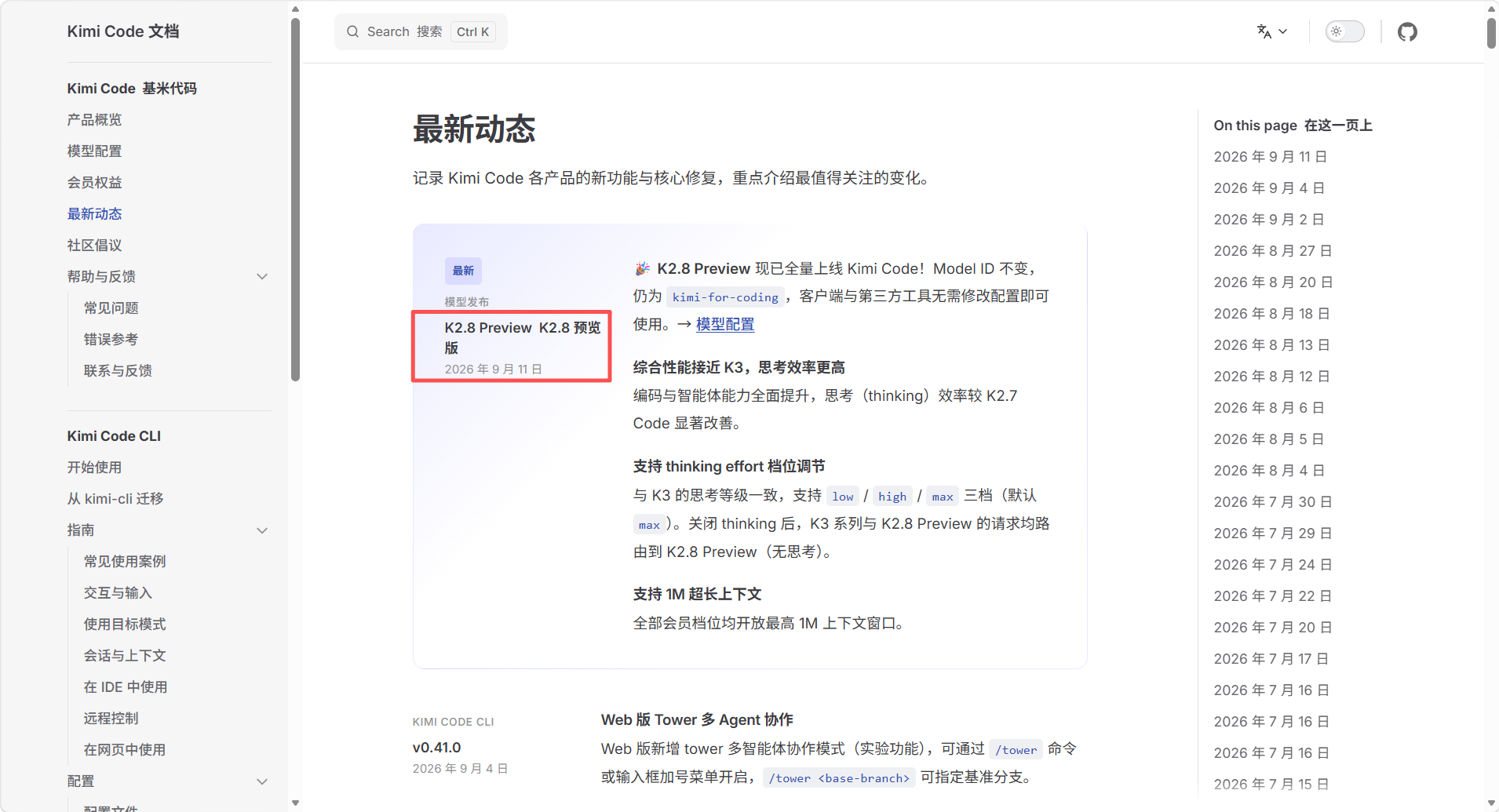Open 常见问题 under 帮助与反馈
This screenshot has height=812, width=1499.
pos(111,308)
